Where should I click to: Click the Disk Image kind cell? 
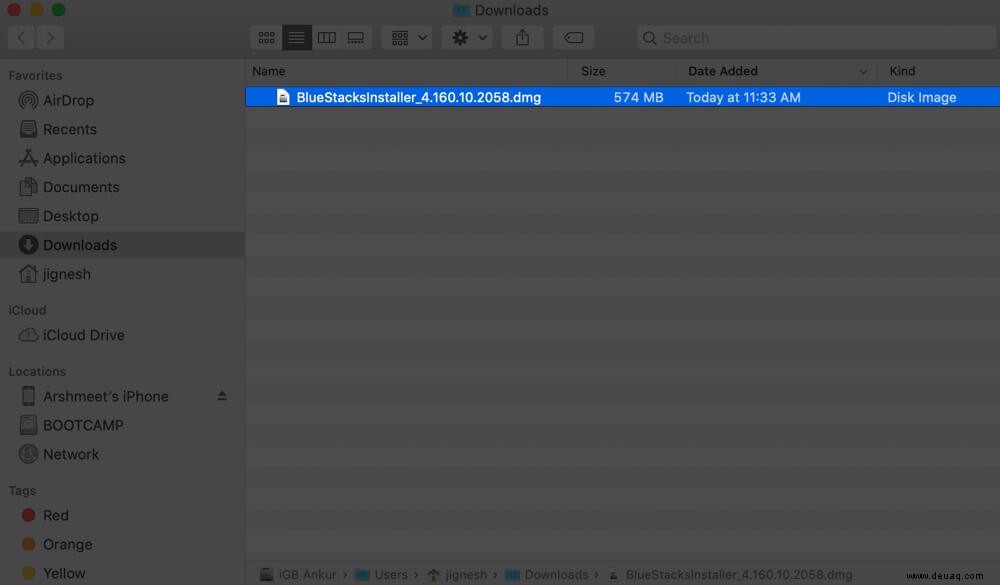pos(922,97)
